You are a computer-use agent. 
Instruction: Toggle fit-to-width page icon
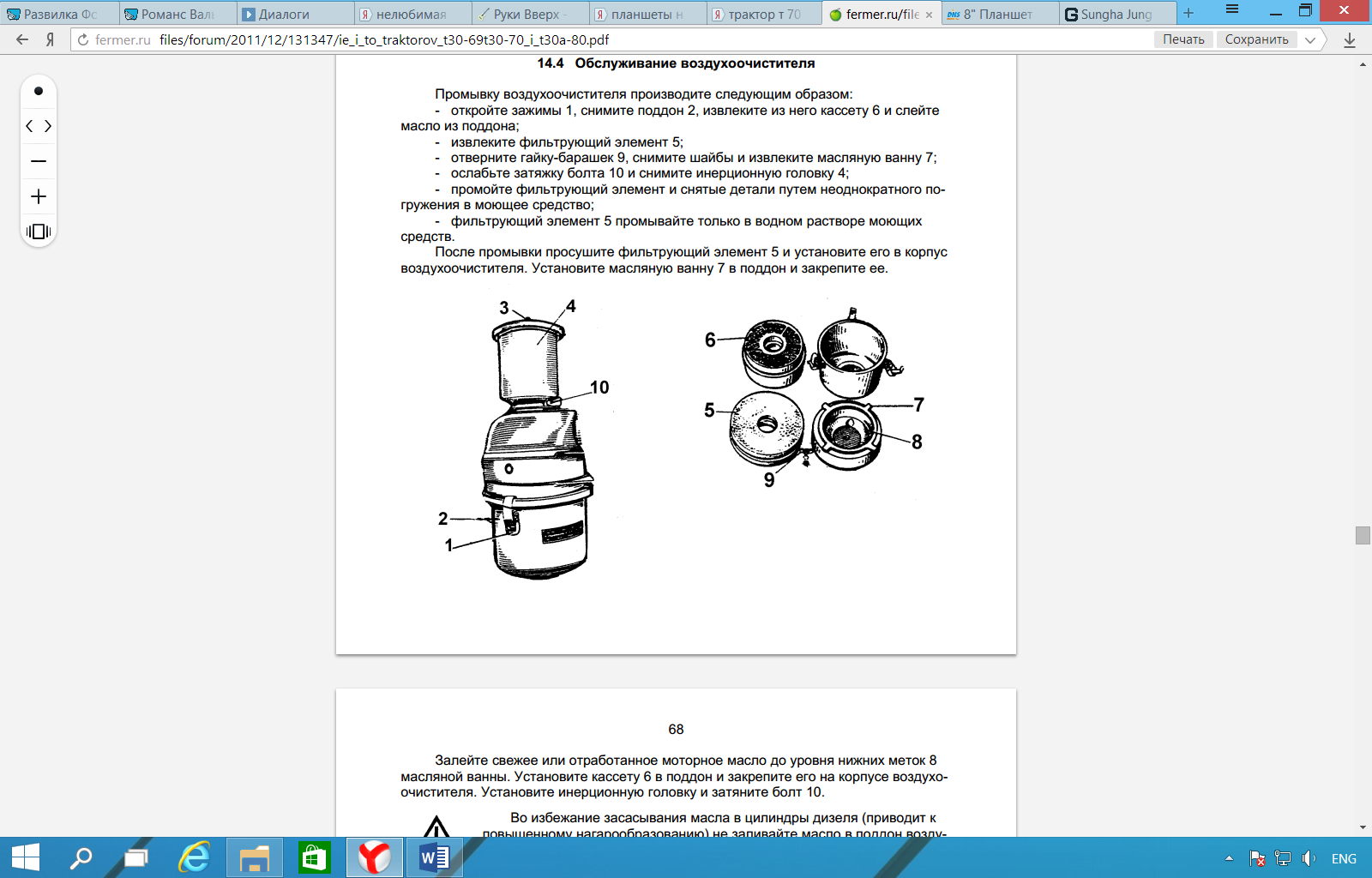click(x=39, y=232)
